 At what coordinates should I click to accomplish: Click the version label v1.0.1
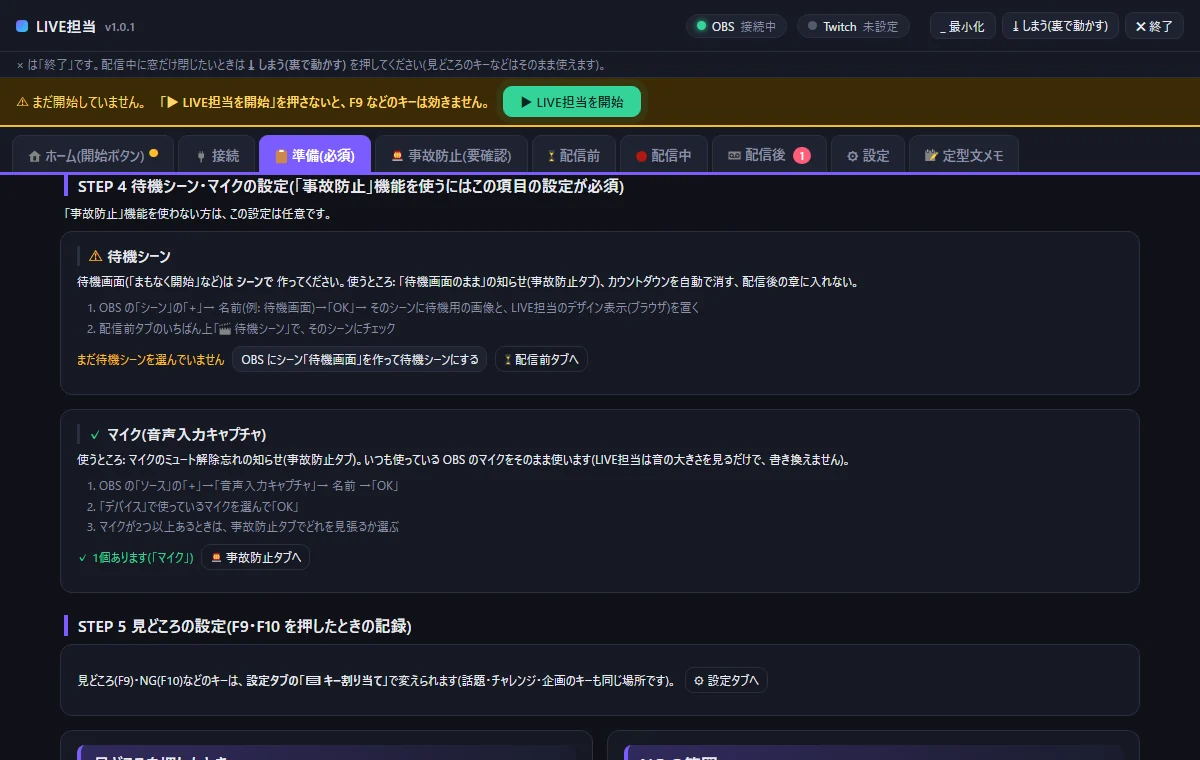(x=120, y=27)
